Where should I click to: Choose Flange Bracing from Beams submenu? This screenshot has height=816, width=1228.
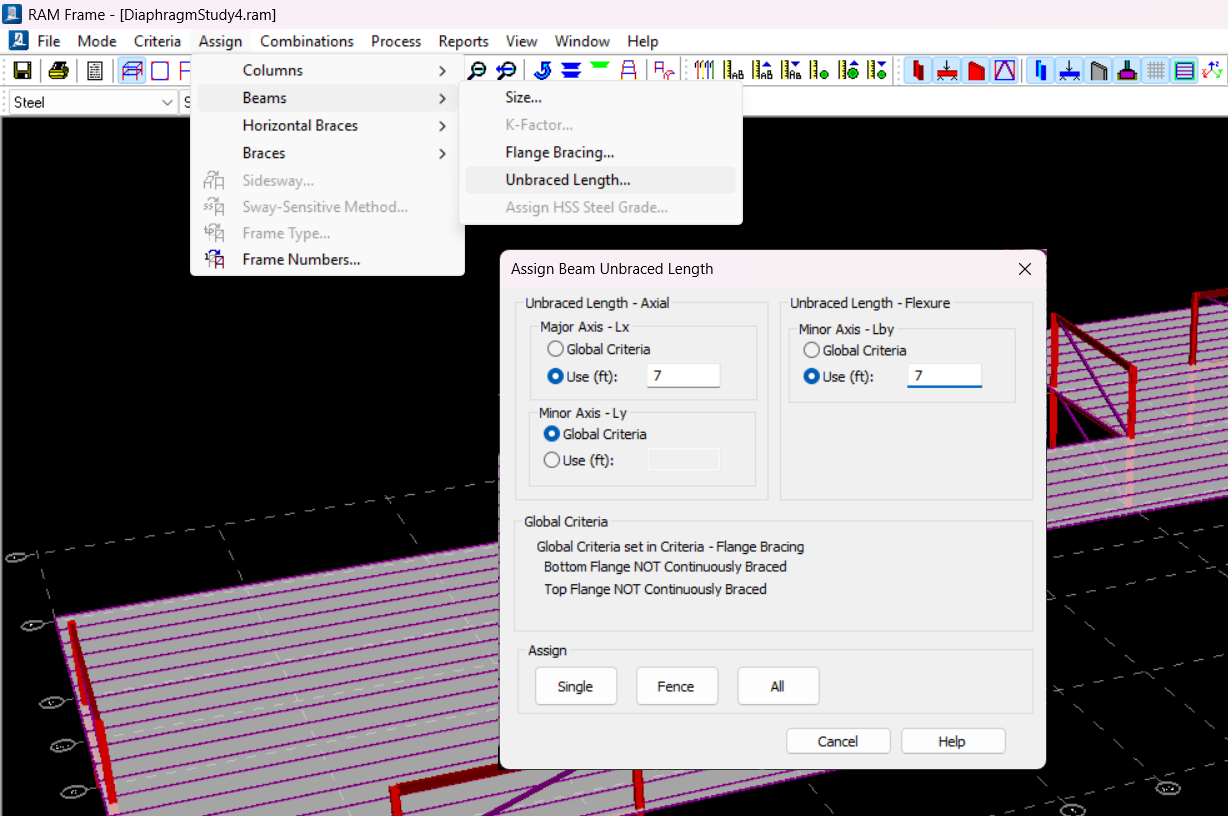[559, 152]
